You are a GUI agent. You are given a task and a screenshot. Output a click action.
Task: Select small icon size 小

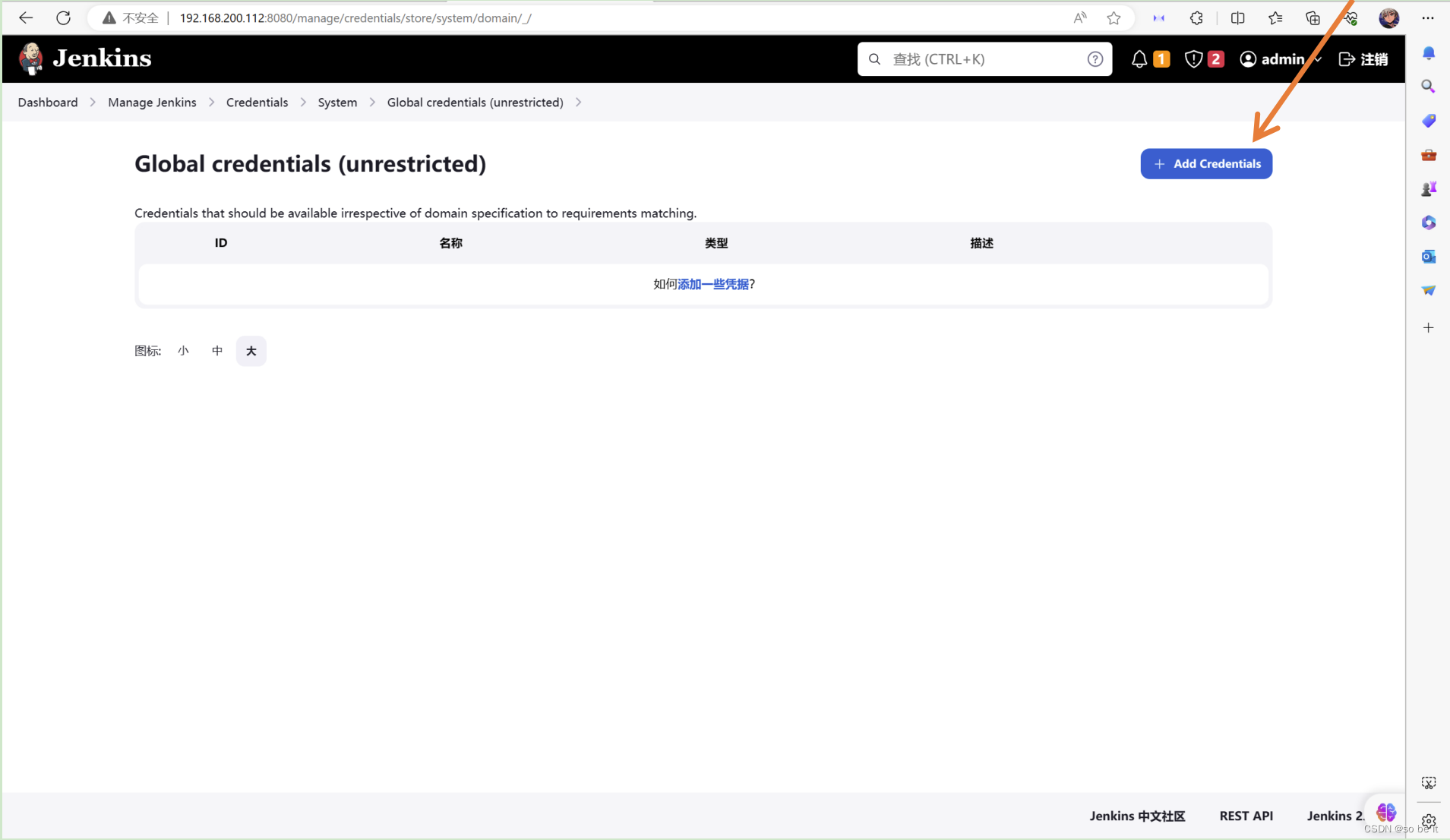pos(183,351)
